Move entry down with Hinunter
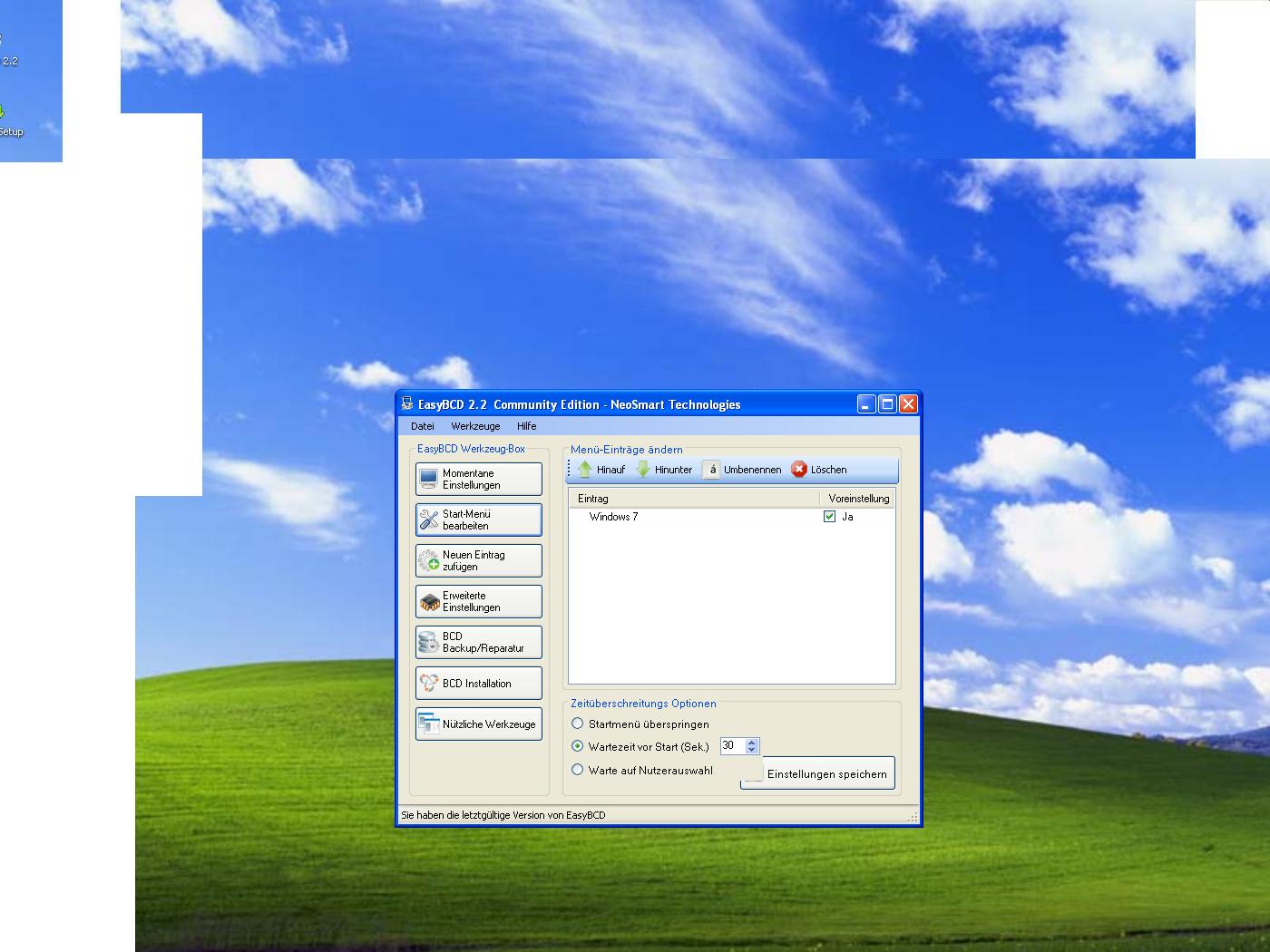Screen dimensions: 1270x952 coord(664,470)
